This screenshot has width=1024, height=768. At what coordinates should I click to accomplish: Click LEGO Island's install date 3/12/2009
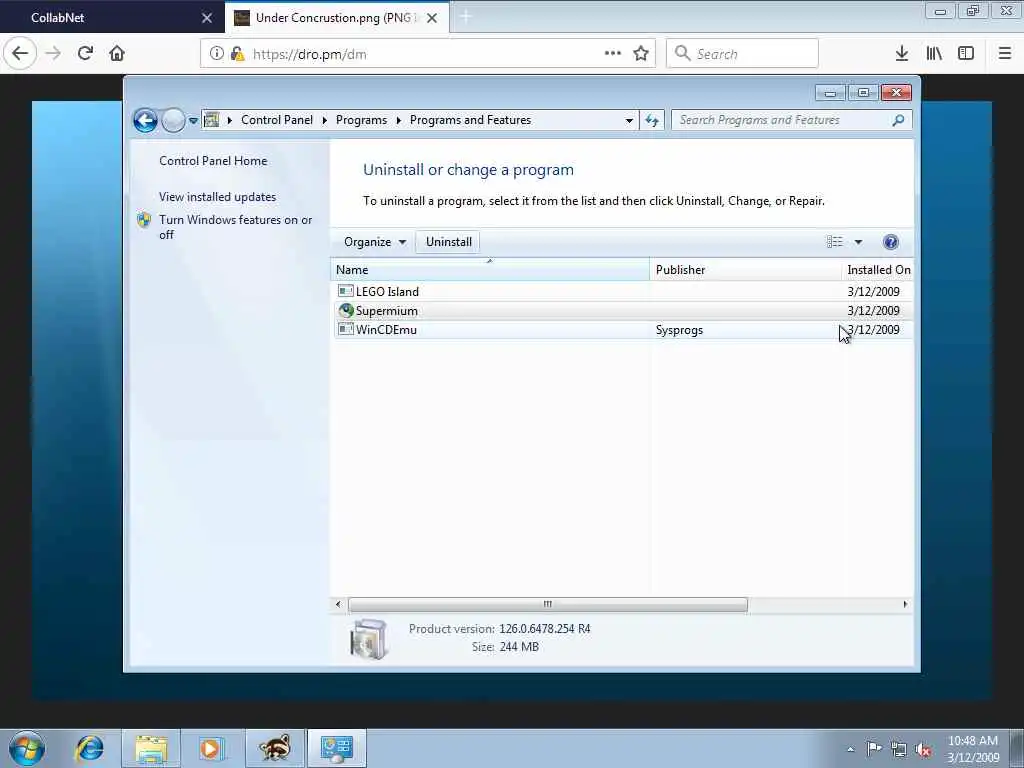tap(873, 291)
